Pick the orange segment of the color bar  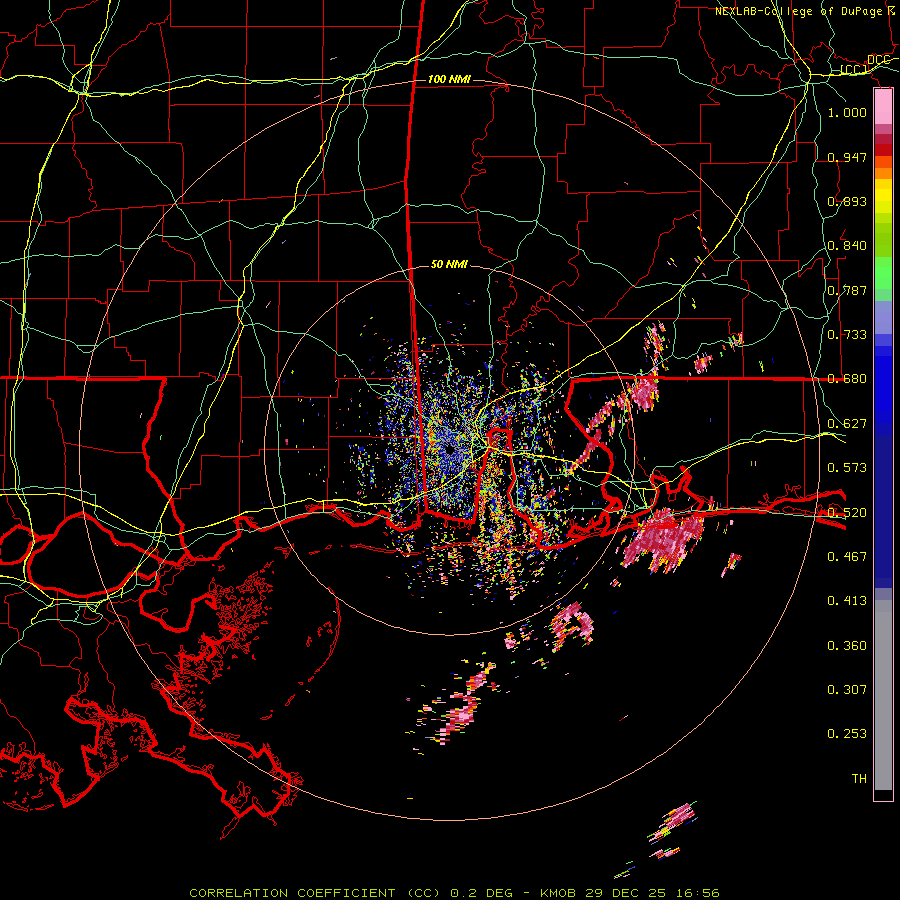[883, 173]
